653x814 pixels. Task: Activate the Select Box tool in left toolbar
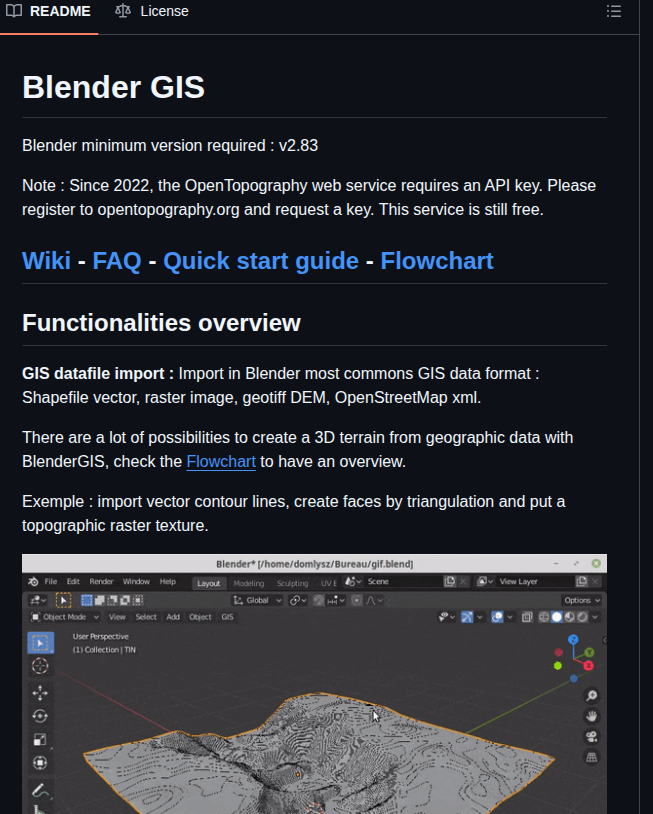click(x=40, y=643)
